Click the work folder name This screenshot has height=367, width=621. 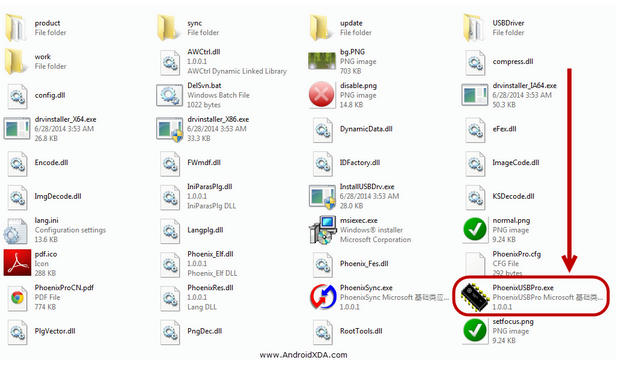tap(42, 57)
